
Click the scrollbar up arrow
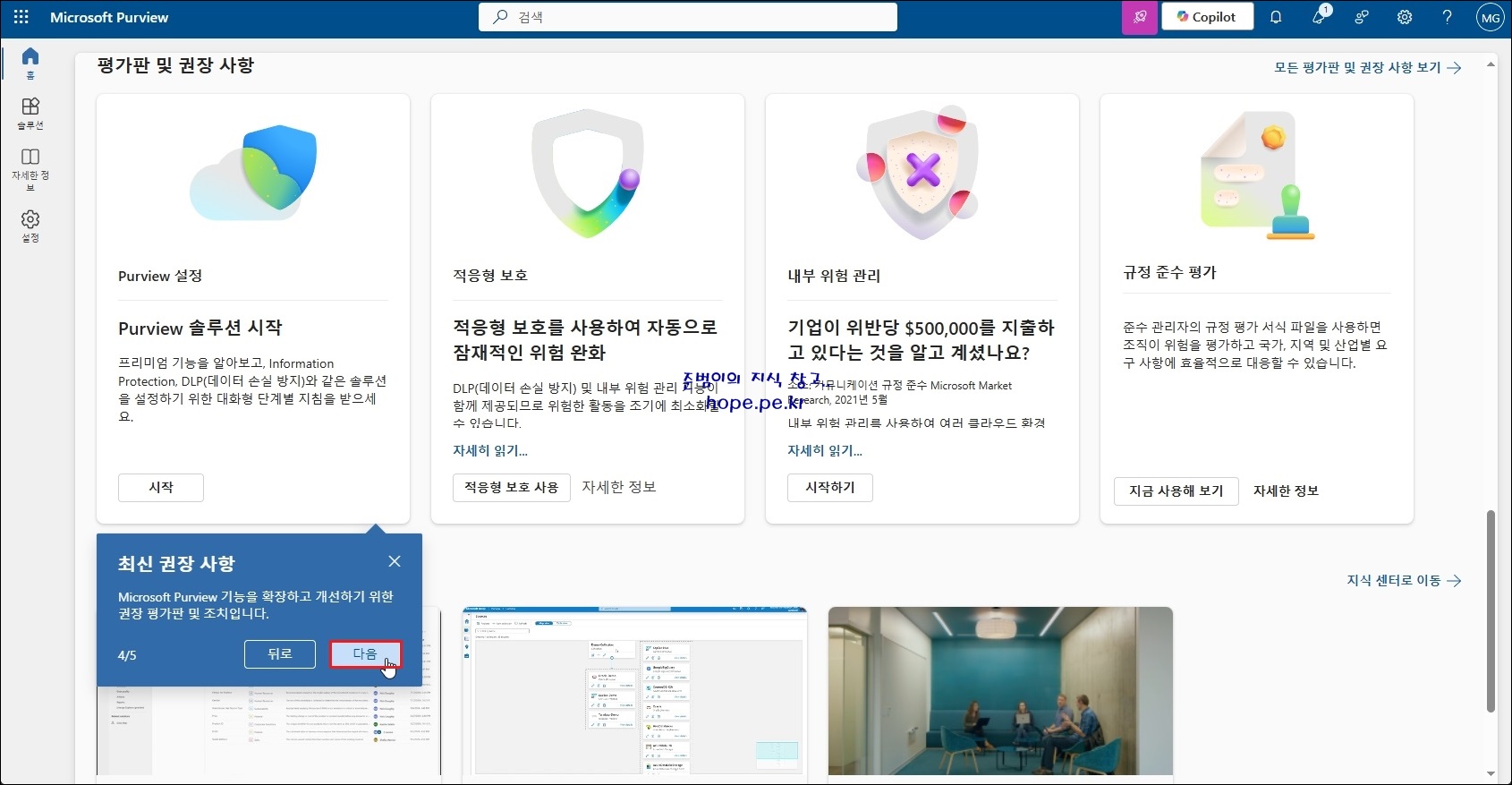tap(1491, 64)
